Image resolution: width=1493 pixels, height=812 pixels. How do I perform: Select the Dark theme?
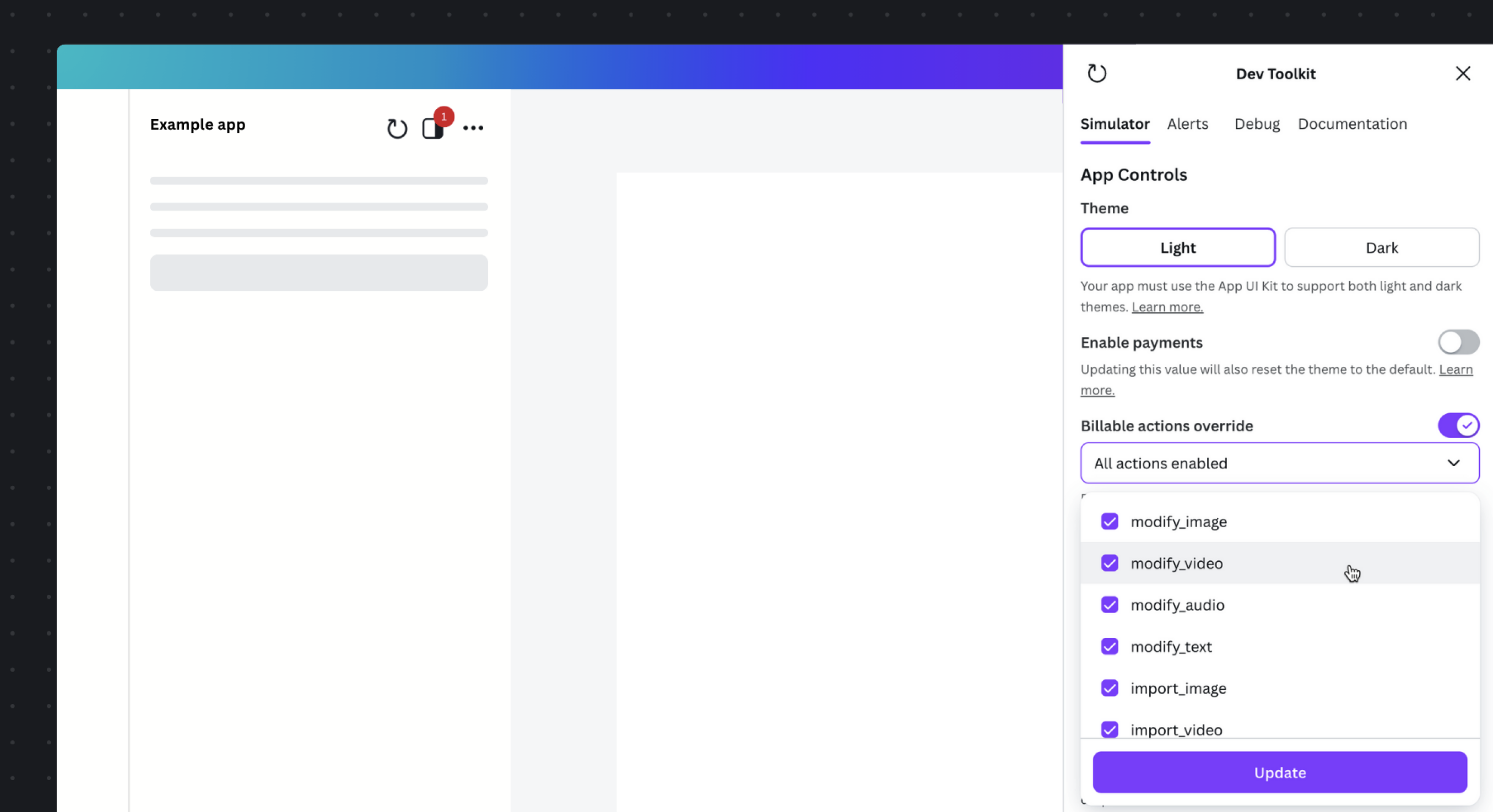click(x=1382, y=247)
